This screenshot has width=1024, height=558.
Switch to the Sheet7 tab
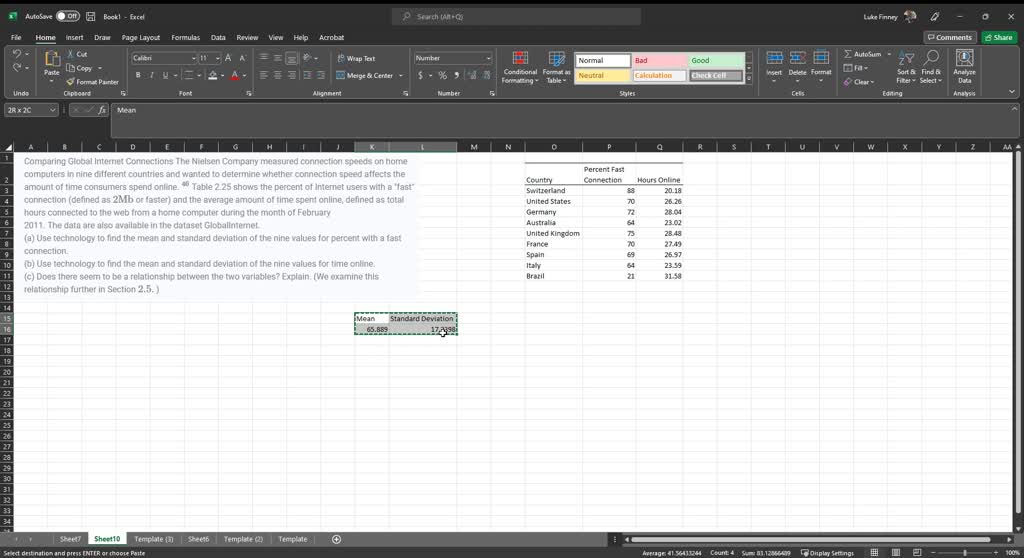[x=70, y=539]
